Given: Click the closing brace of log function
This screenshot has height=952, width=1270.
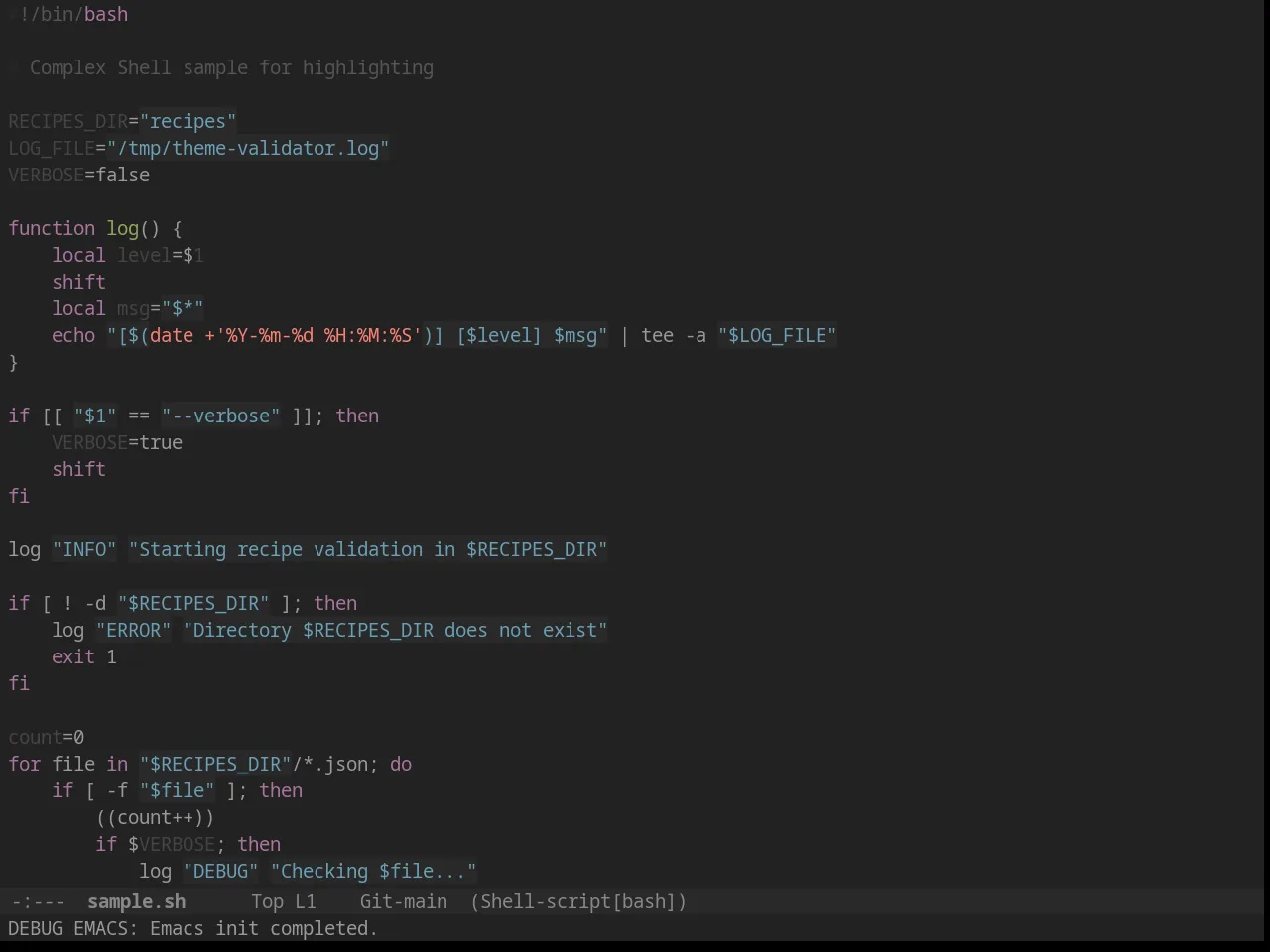Looking at the screenshot, I should click(13, 362).
